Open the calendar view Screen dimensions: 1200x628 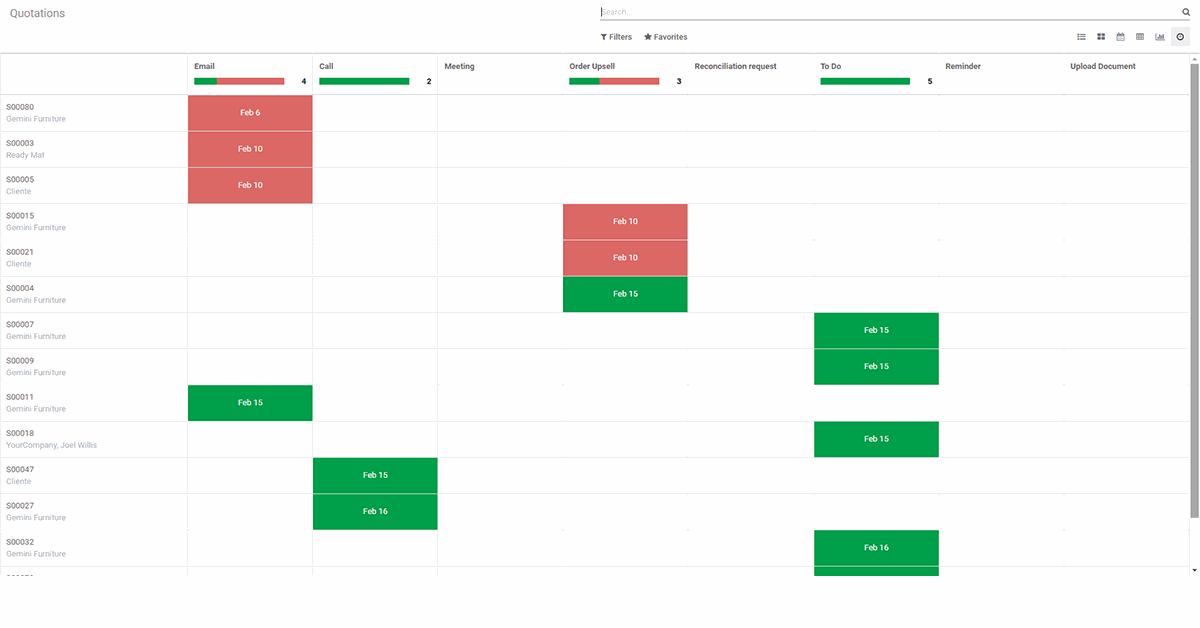(x=1121, y=37)
